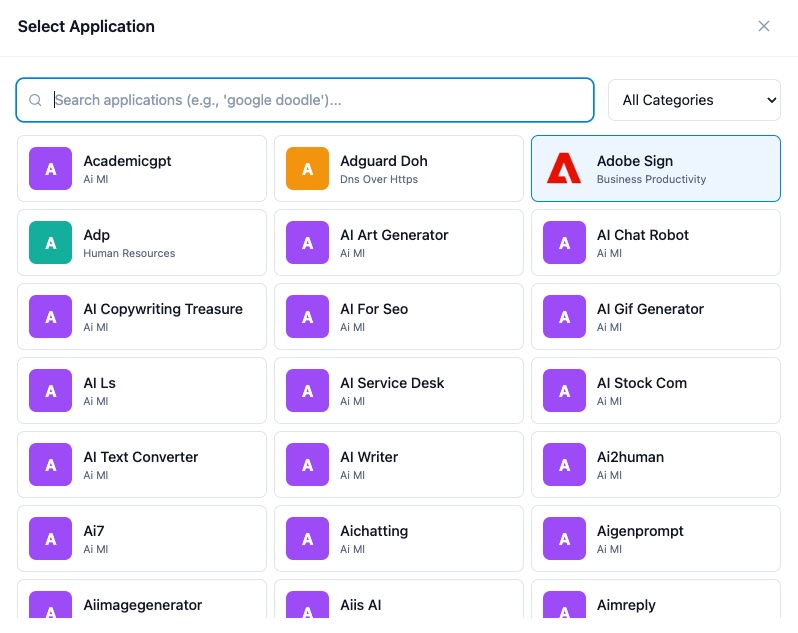The image size is (798, 633).
Task: Click the AI Gif Generator icon
Action: tap(564, 316)
